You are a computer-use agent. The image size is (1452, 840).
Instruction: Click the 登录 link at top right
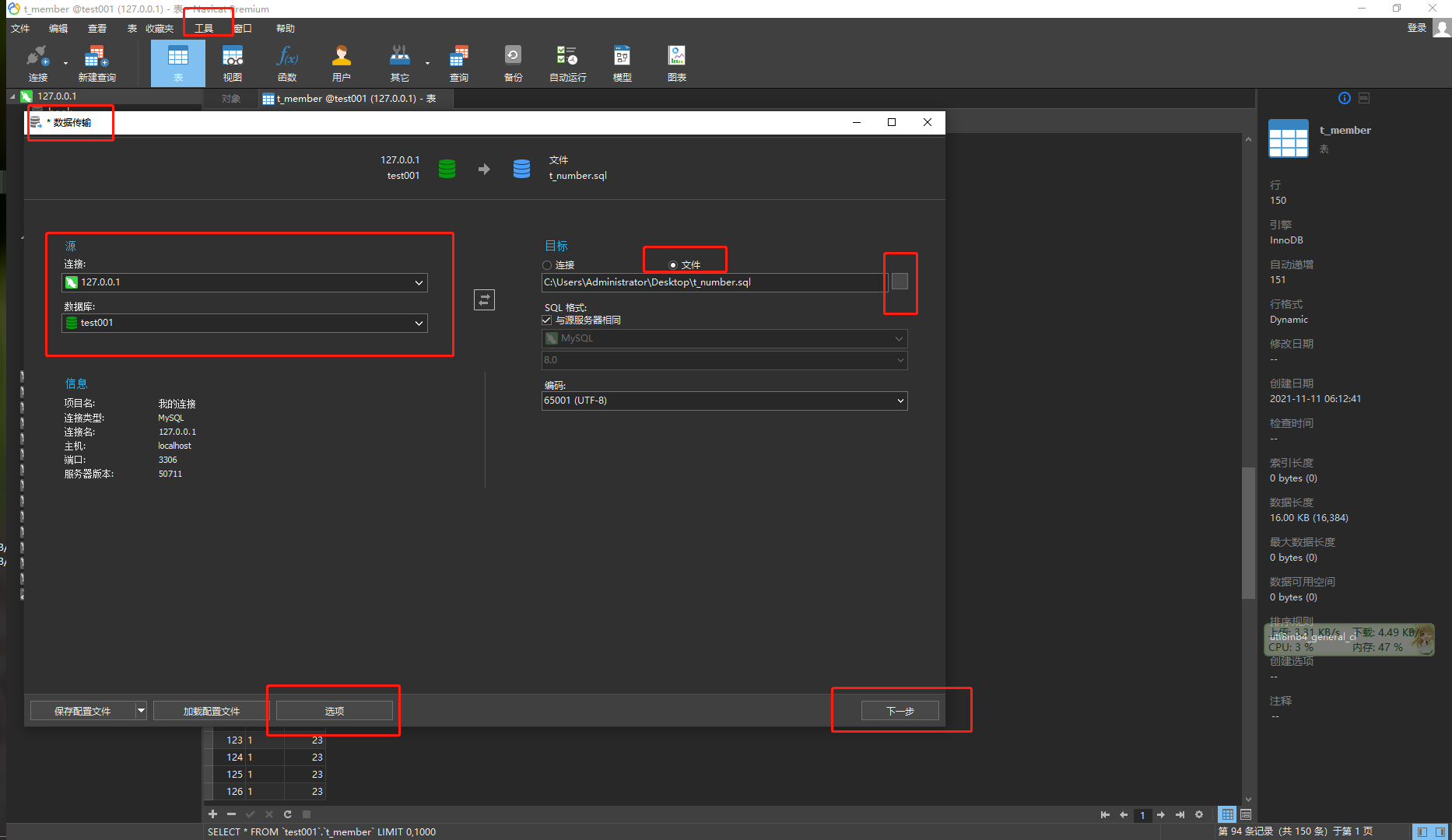pyautogui.click(x=1416, y=28)
